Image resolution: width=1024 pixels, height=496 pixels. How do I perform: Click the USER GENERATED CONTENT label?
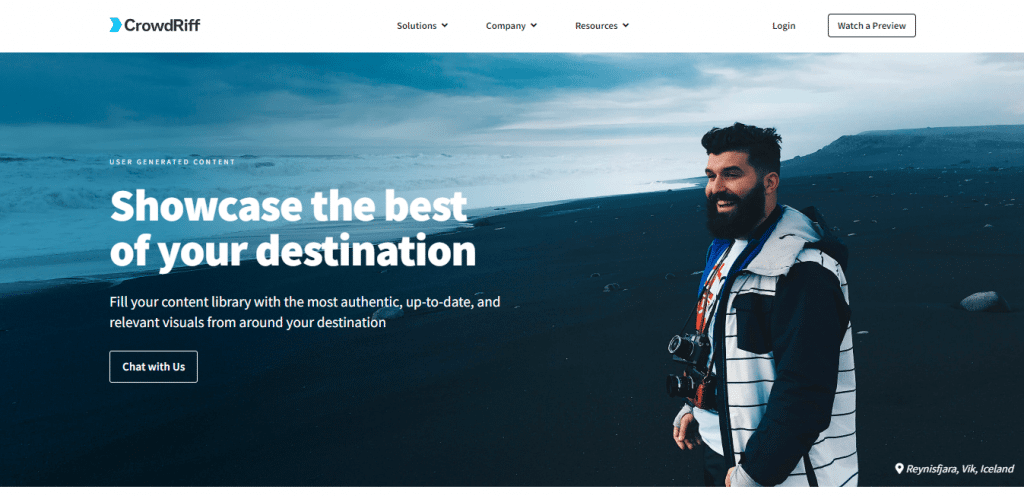(x=172, y=162)
